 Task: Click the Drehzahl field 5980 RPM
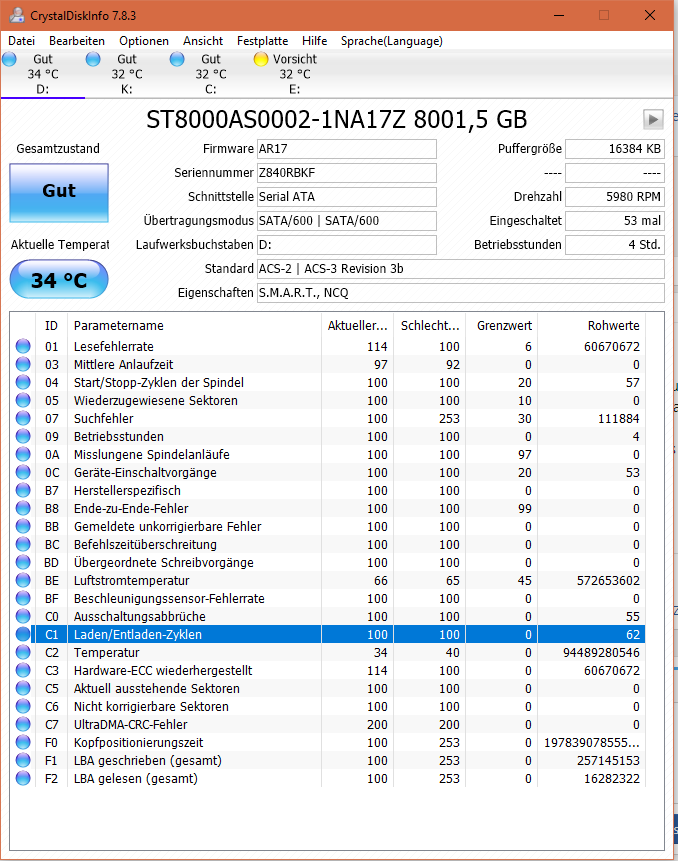coord(615,197)
